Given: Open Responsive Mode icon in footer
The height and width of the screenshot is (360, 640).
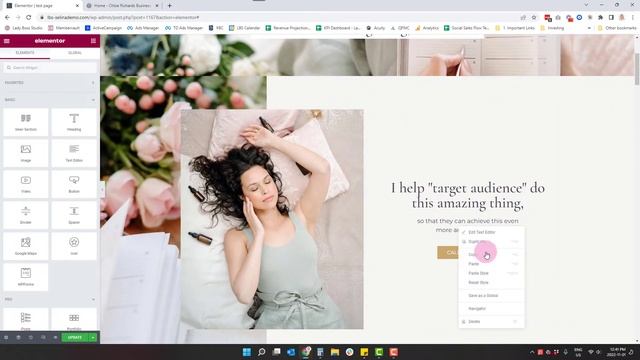Looking at the screenshot, I should 43,338.
